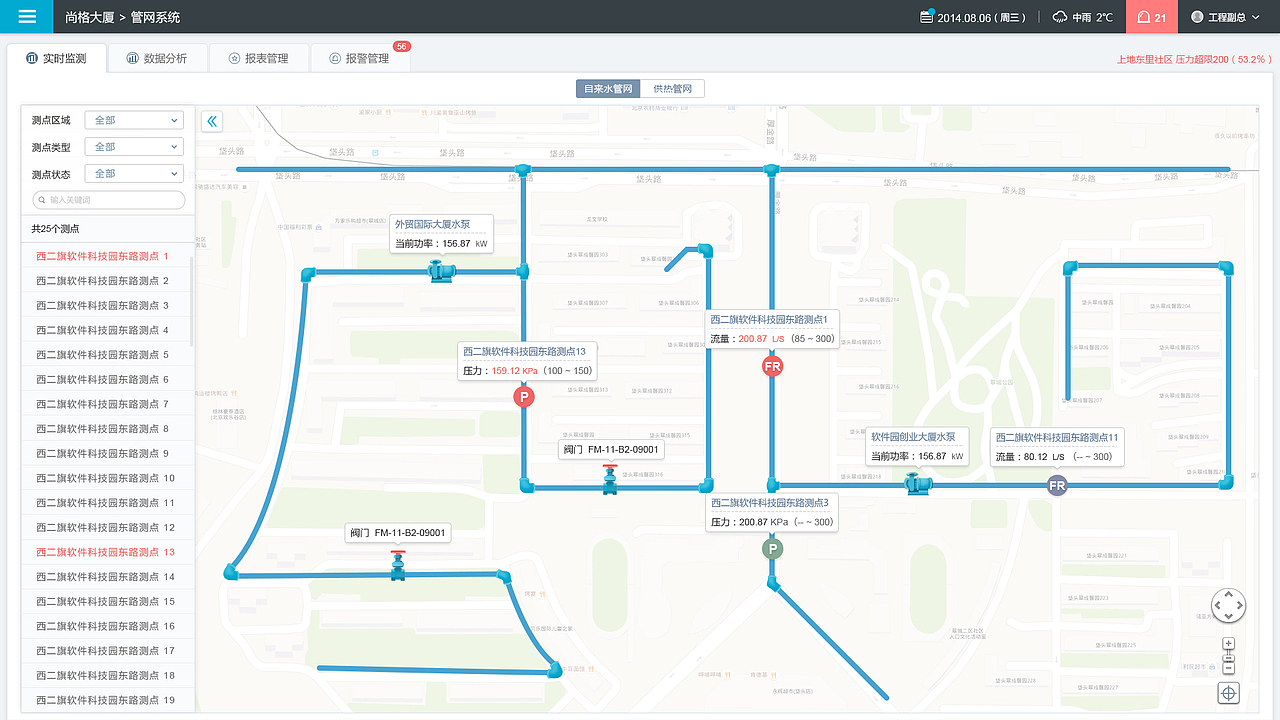Open the 测点区域 dropdown
Viewport: 1280px width, 720px height.
tap(135, 120)
